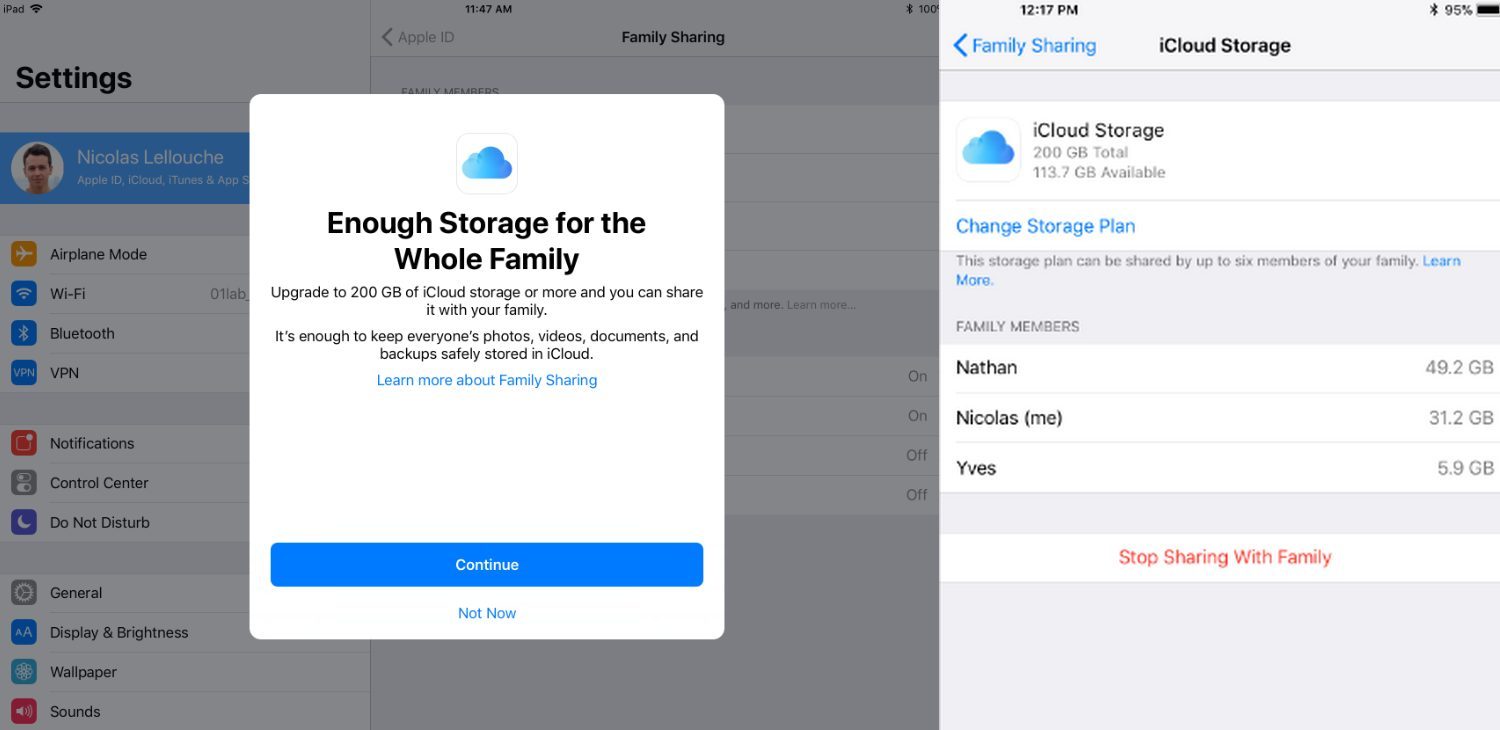Open Airplane Mode setting row
The height and width of the screenshot is (730, 1500).
coord(125,254)
